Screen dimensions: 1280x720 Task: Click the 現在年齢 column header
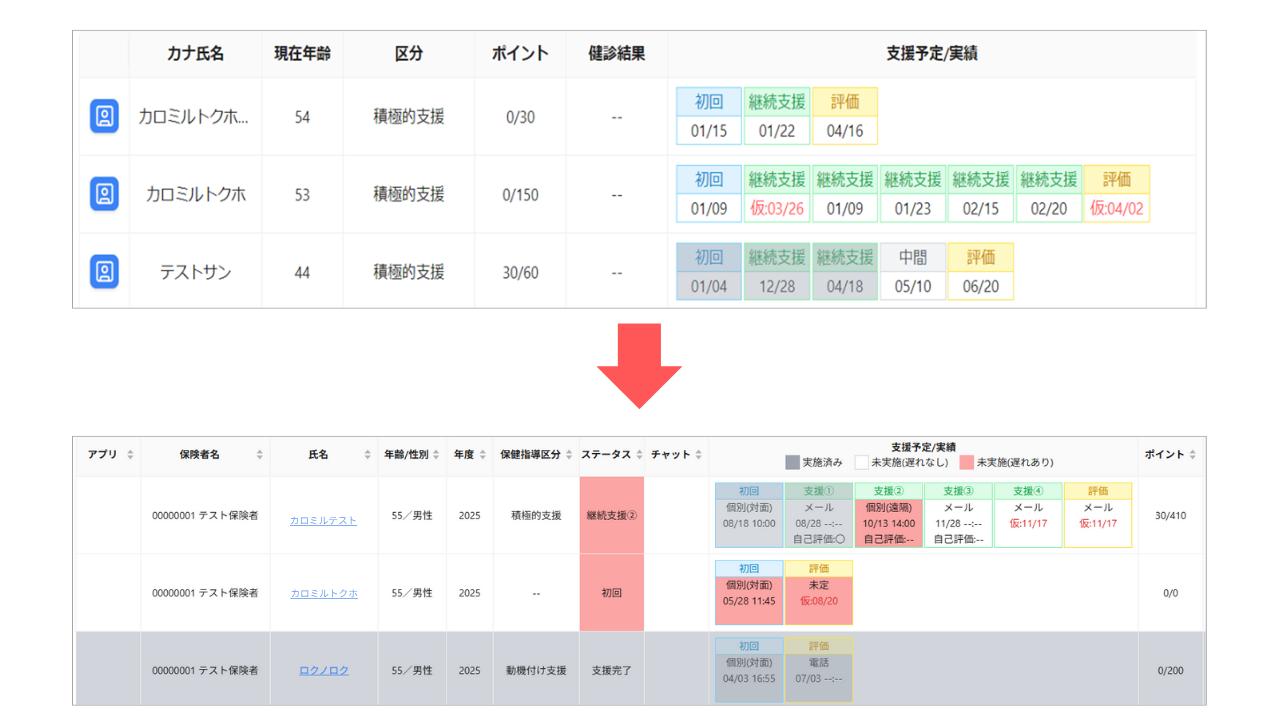[302, 54]
